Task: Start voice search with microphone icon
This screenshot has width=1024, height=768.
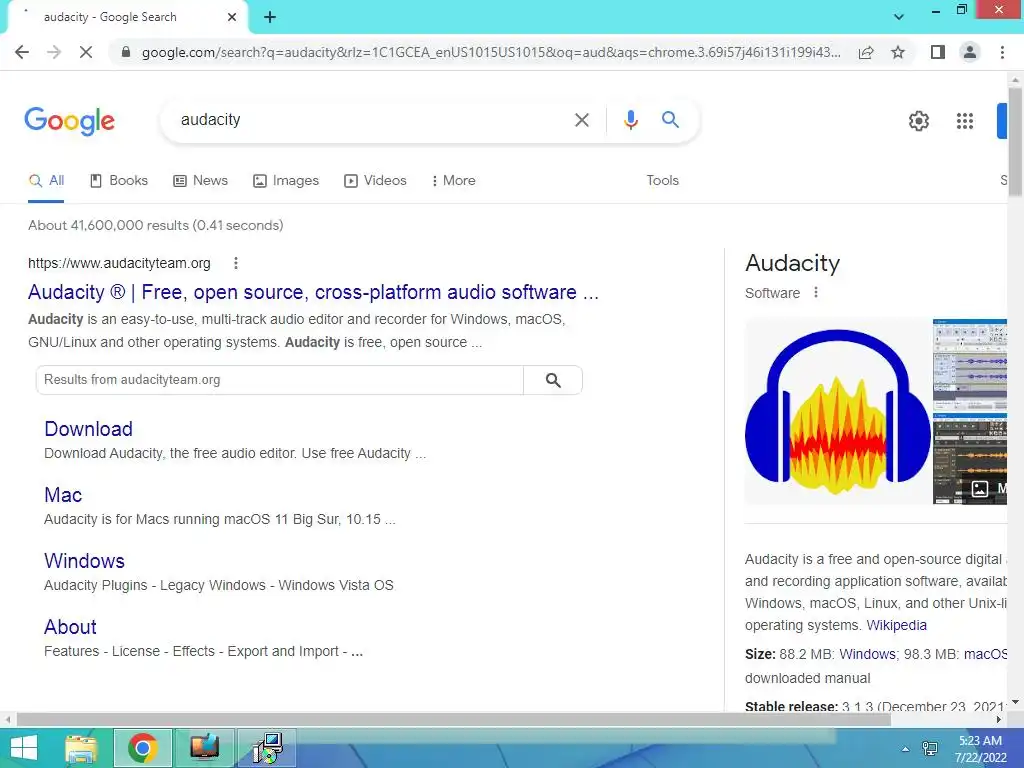Action: tap(630, 120)
